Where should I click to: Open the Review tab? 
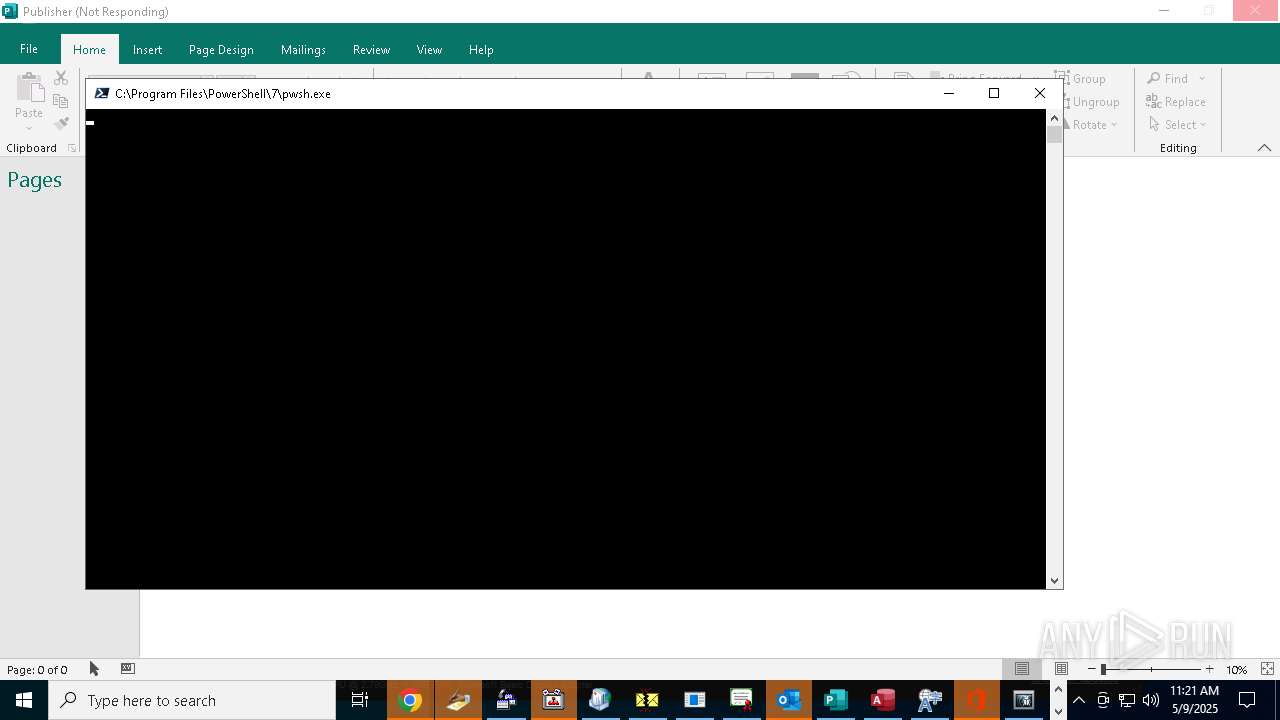click(x=371, y=49)
